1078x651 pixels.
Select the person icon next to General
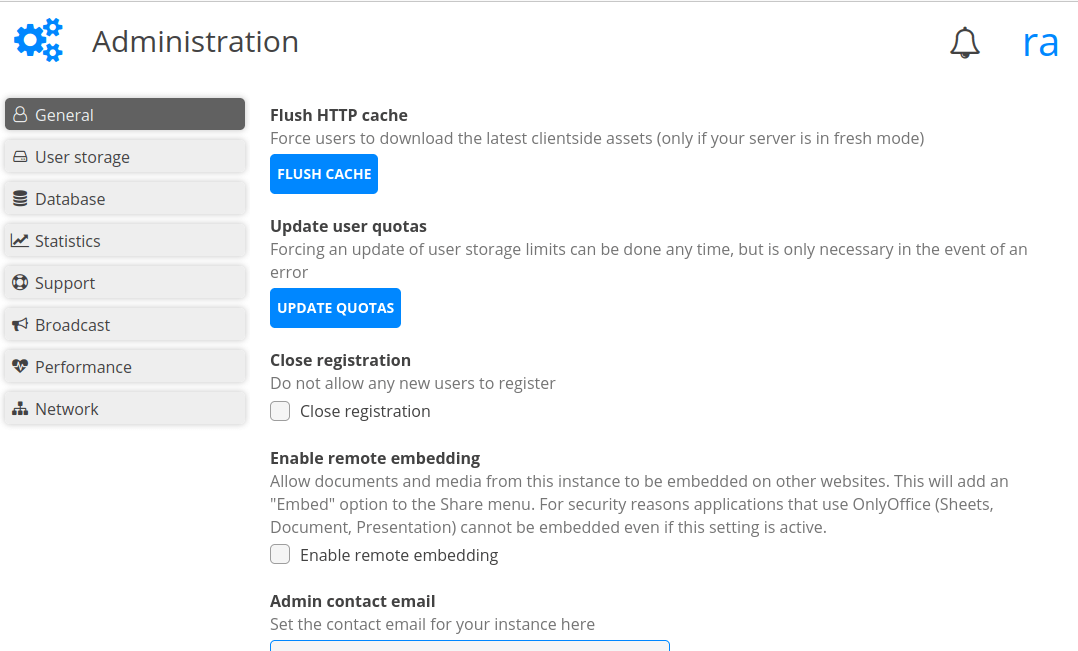pyautogui.click(x=20, y=114)
